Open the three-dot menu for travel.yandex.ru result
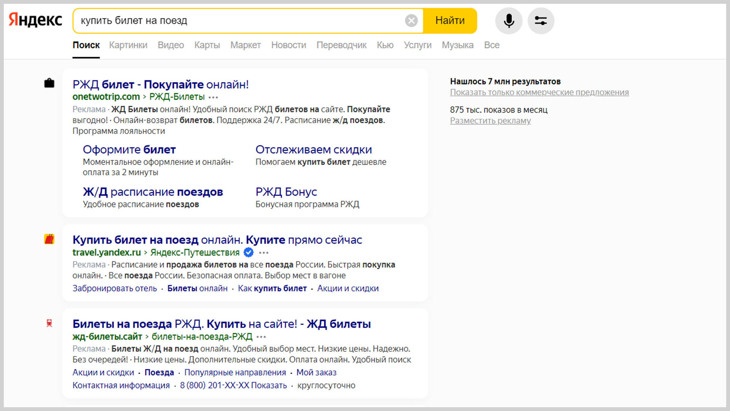Screen dimensions: 730x411 (x=264, y=253)
